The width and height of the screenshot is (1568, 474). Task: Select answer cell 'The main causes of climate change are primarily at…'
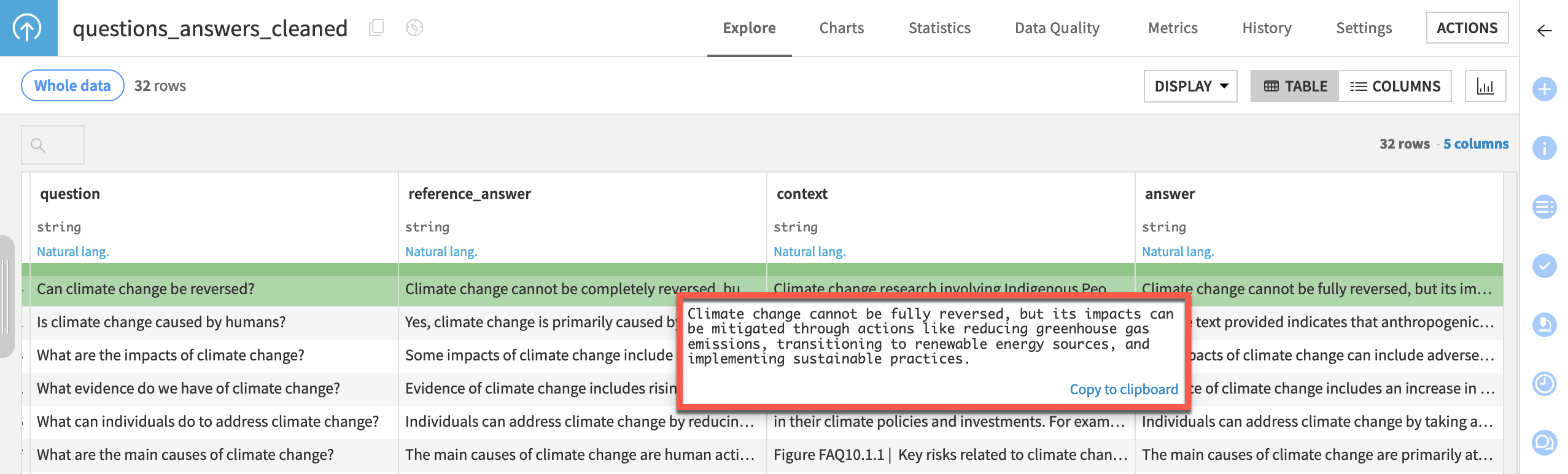[x=1319, y=455]
